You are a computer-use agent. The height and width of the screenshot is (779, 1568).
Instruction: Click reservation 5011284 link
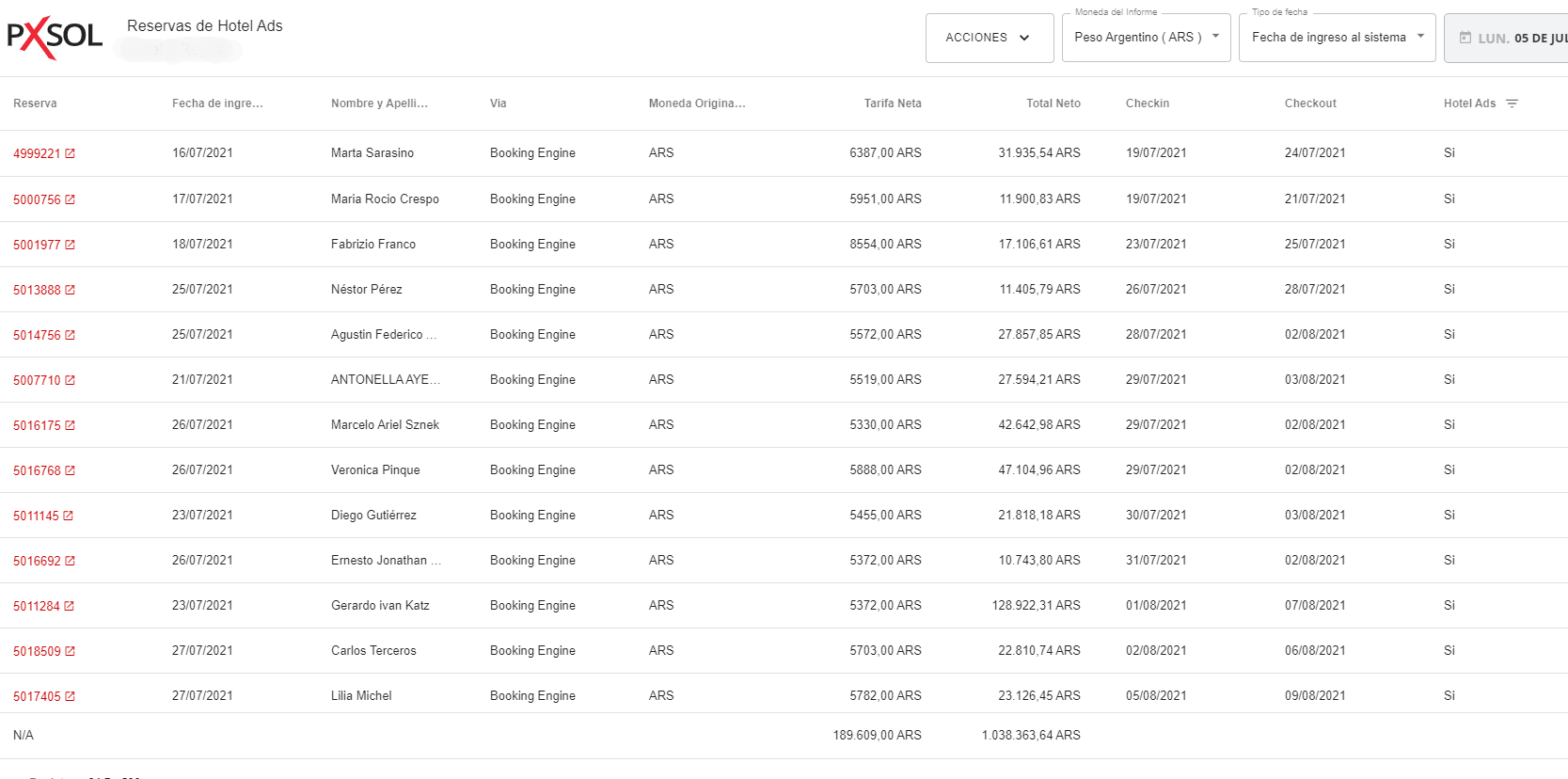point(37,606)
